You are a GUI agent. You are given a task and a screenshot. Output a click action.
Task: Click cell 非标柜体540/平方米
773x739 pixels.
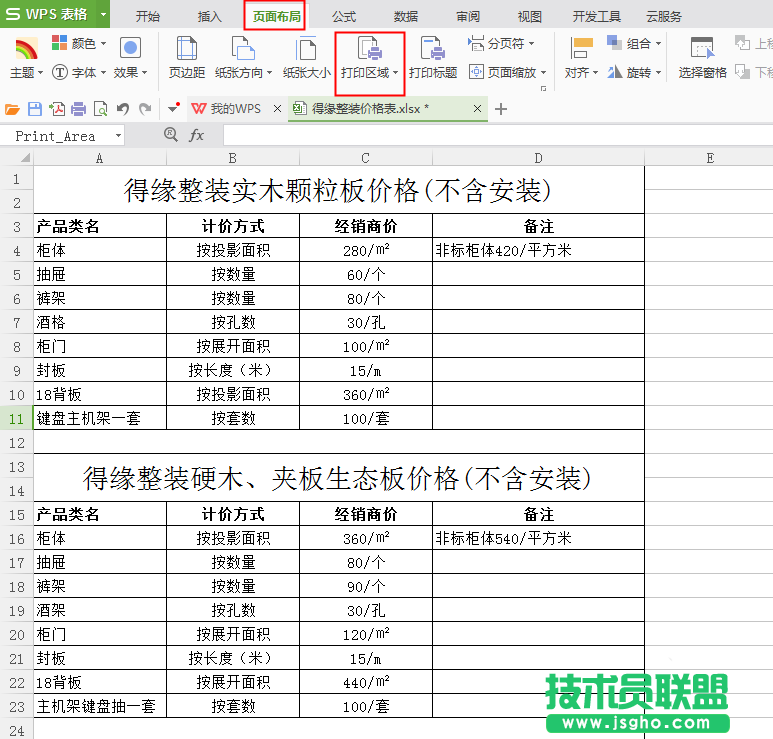point(538,538)
